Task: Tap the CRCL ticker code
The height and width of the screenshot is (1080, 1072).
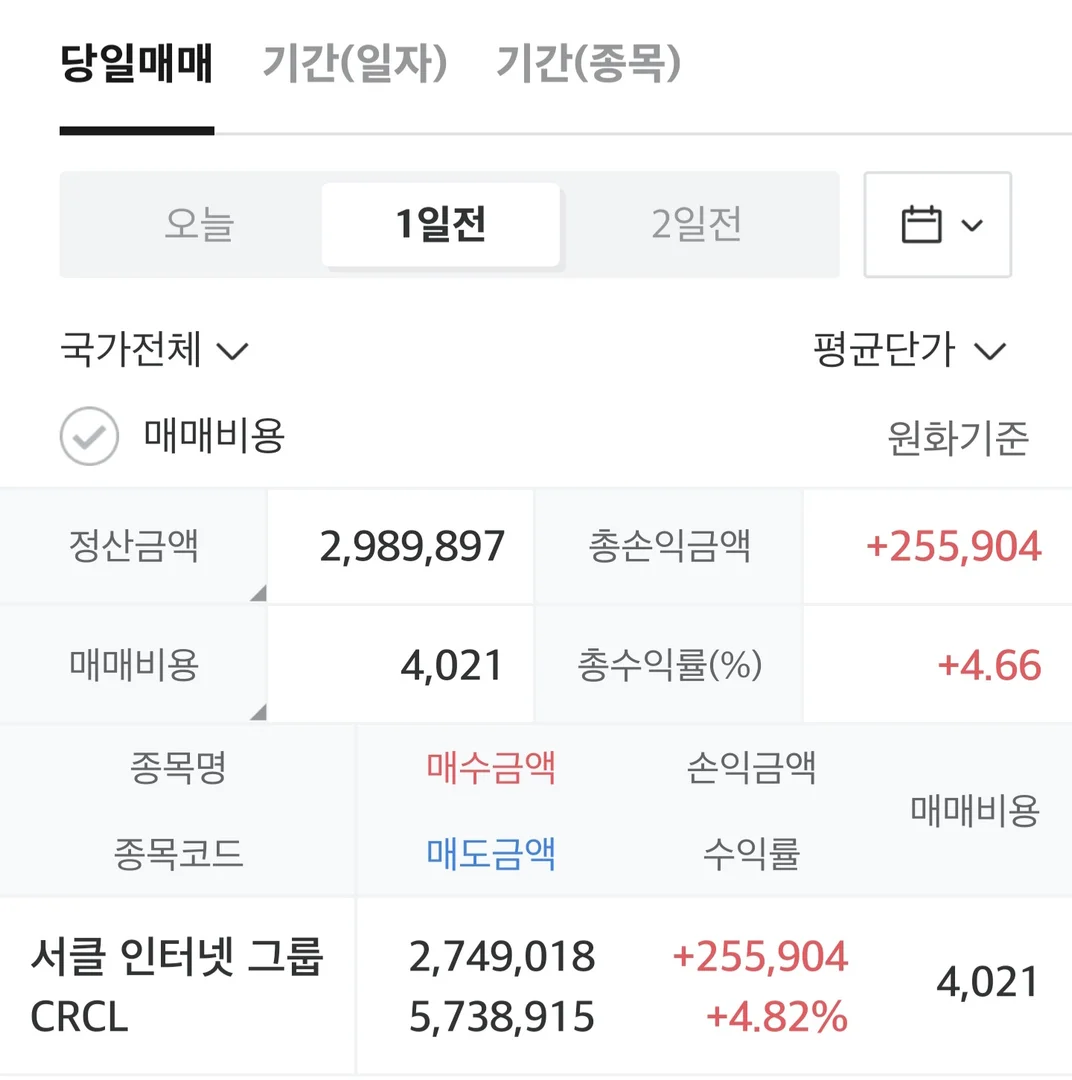Action: 79,1018
